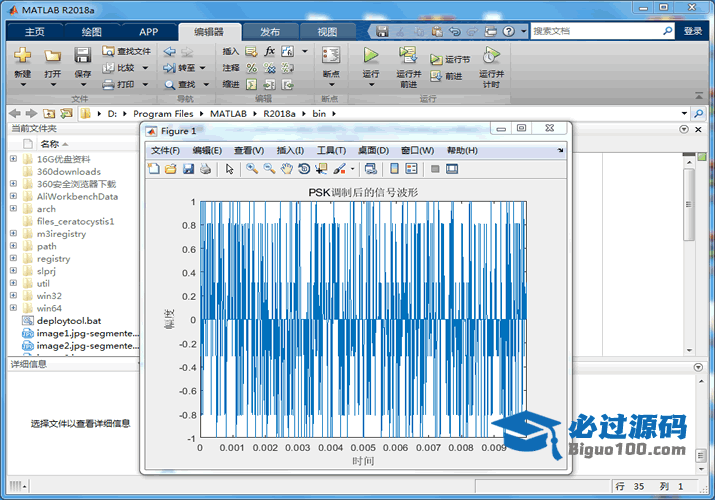The height and width of the screenshot is (500, 715).
Task: Save the script with 保存 icon
Action: 83,56
